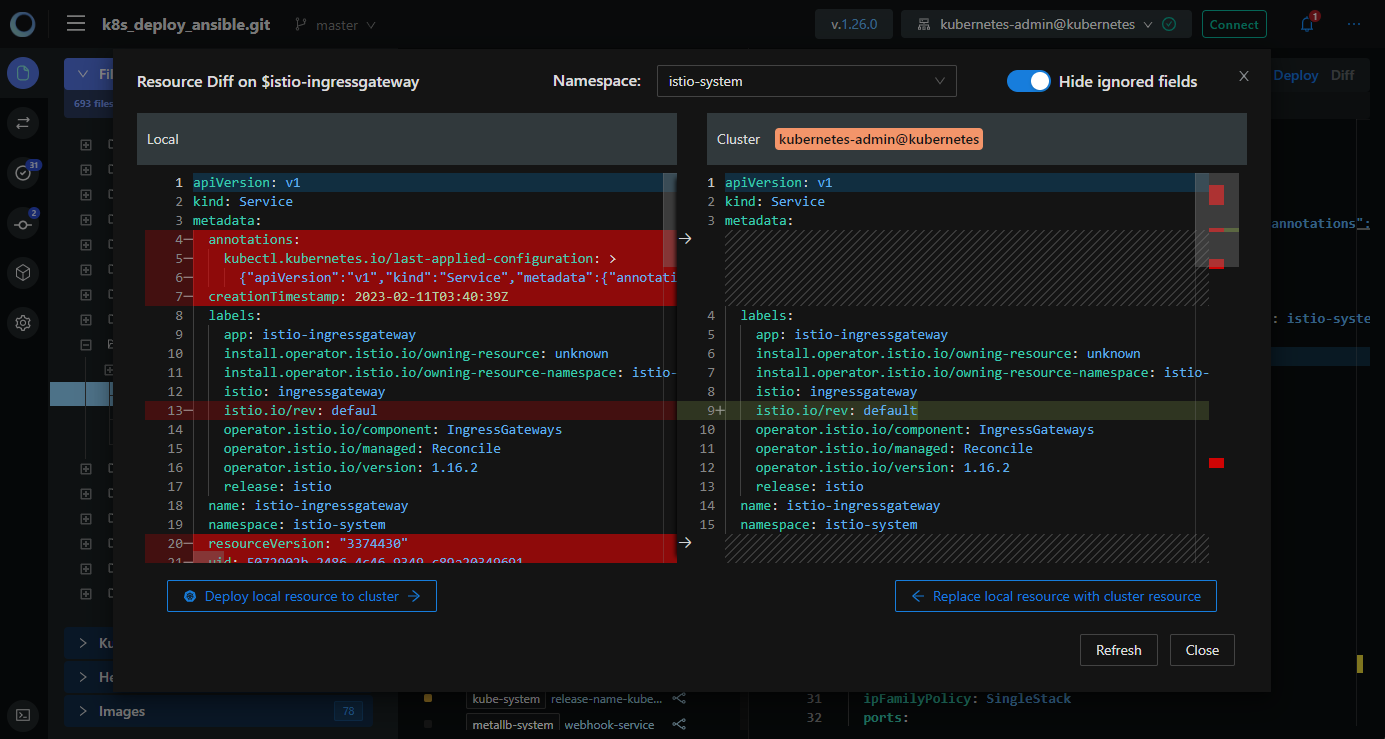
Task: Click Replace local resource with cluster resource
Action: (1056, 596)
